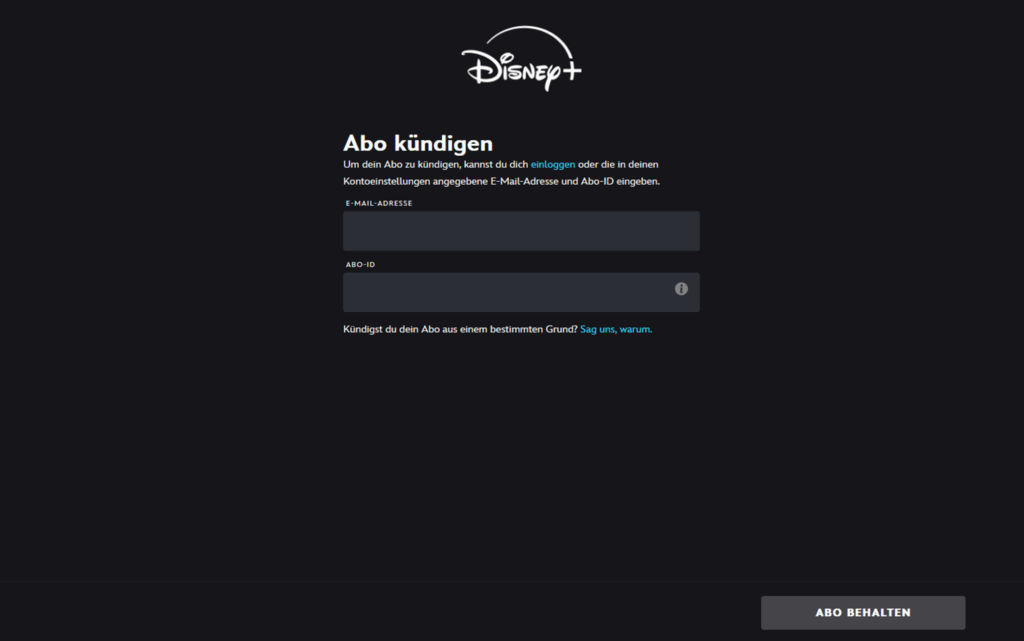The width and height of the screenshot is (1024, 641).
Task: Click the plus sign in the Disney+ logo
Action: 568,73
